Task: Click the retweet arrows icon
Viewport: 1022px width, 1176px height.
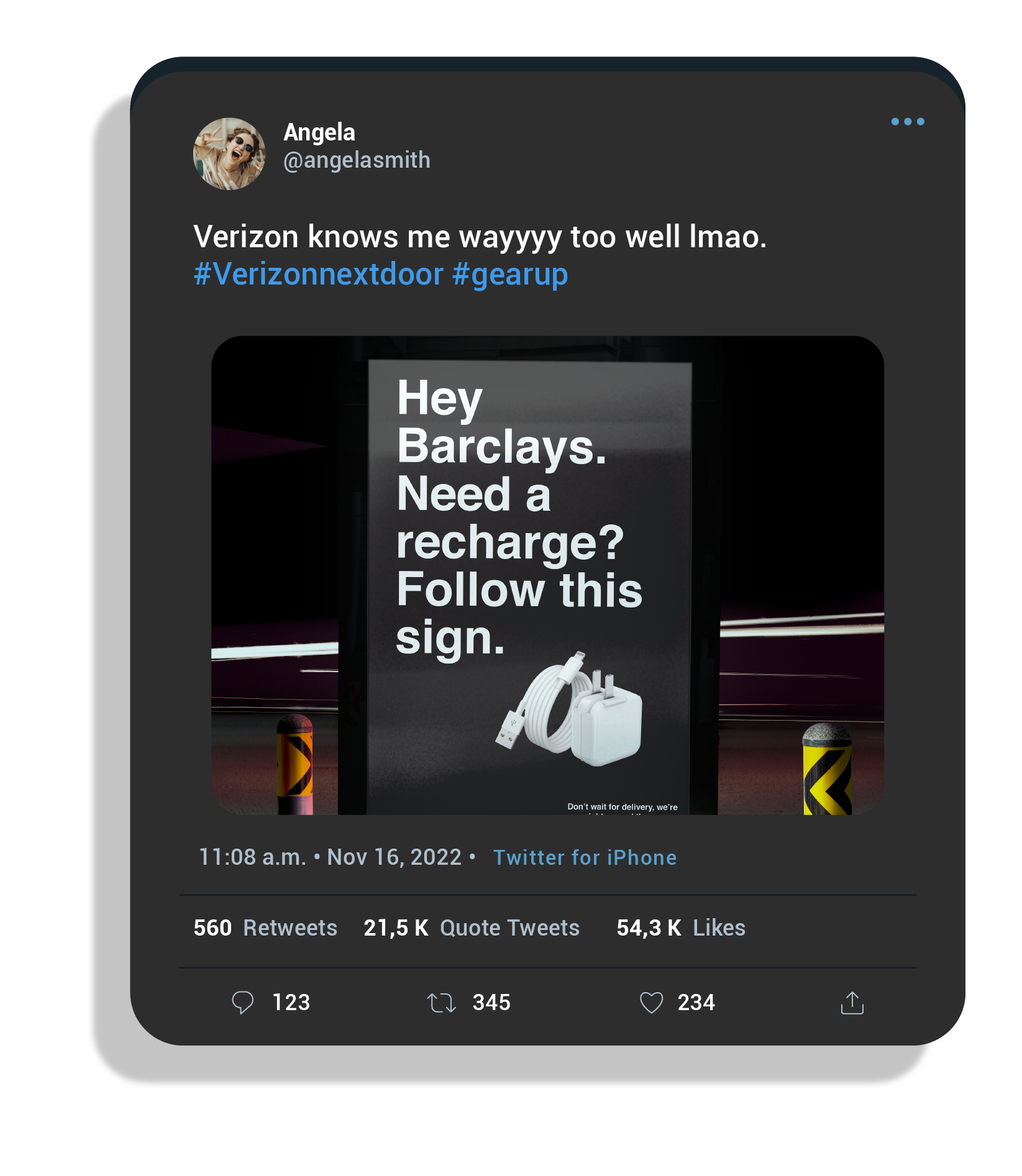Action: [x=442, y=1003]
